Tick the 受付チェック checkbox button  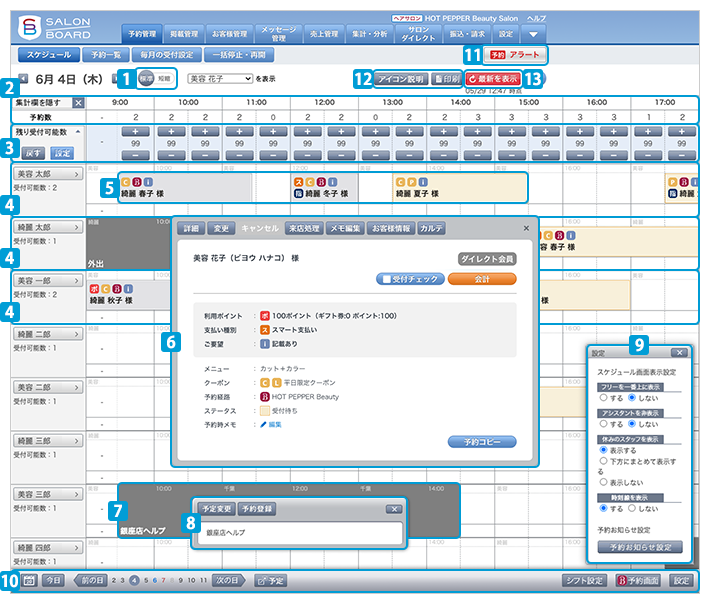409,279
